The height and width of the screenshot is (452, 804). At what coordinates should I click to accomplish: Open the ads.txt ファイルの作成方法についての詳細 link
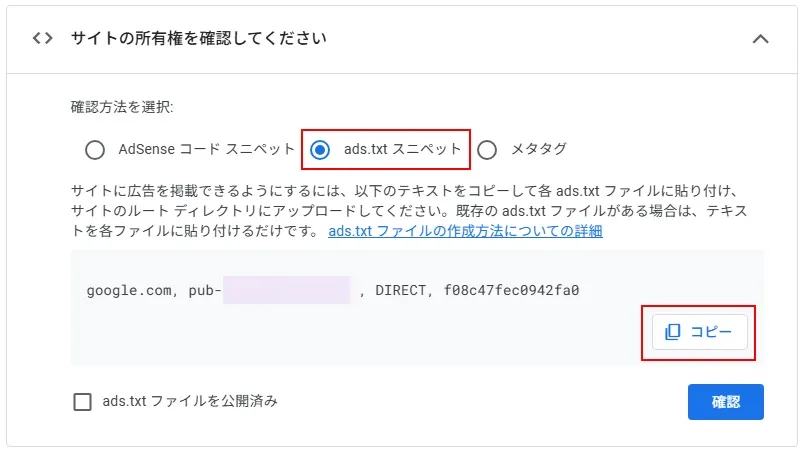(465, 231)
